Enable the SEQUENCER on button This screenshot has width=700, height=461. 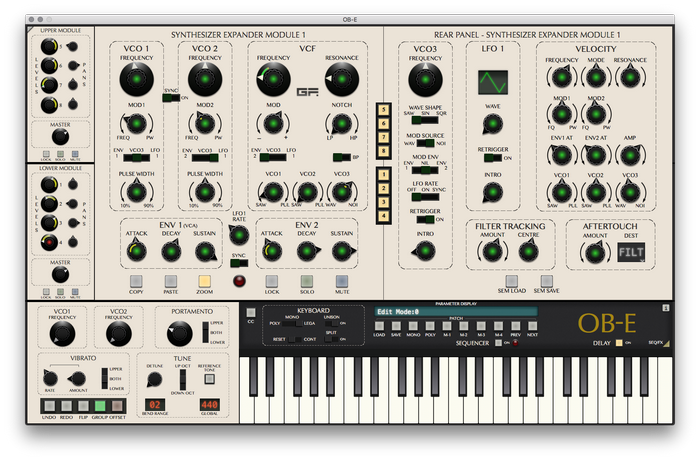click(x=499, y=343)
